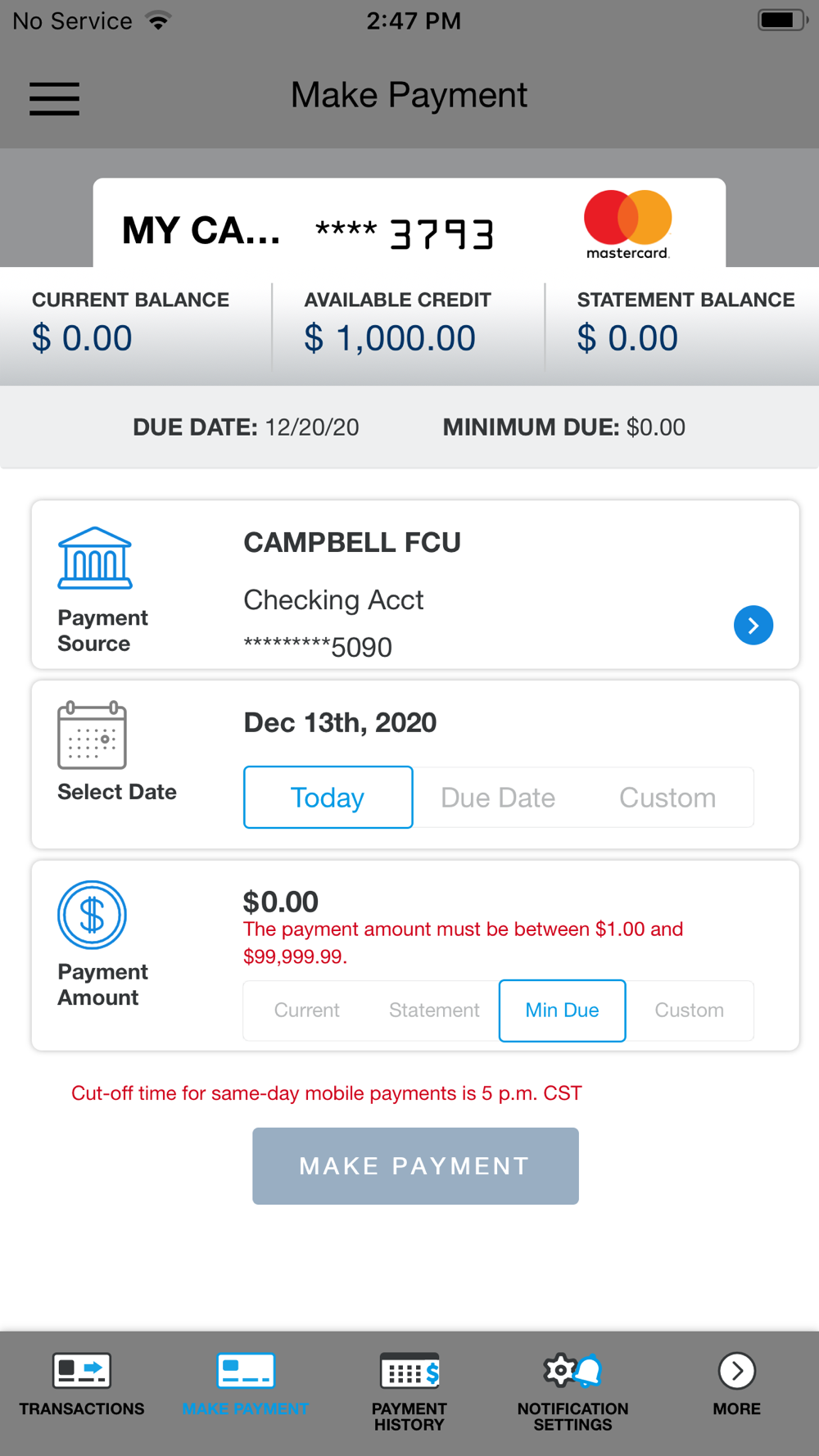Image resolution: width=819 pixels, height=1456 pixels.
Task: Select Statement balance payment amount
Action: tap(434, 1011)
